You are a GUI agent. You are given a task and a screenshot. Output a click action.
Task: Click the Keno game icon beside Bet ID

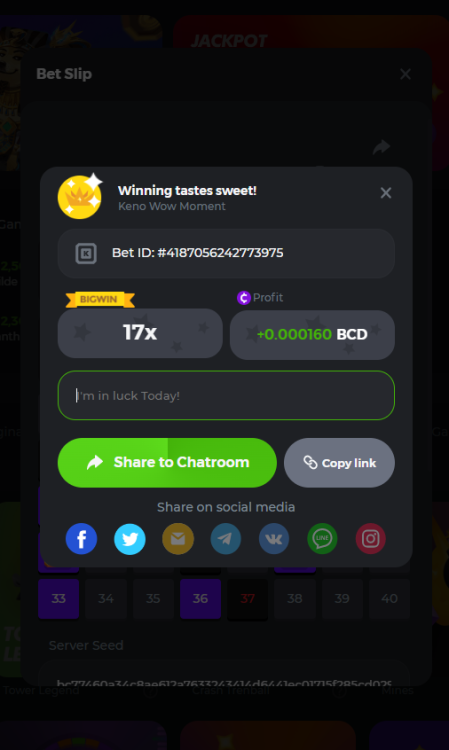pos(86,254)
